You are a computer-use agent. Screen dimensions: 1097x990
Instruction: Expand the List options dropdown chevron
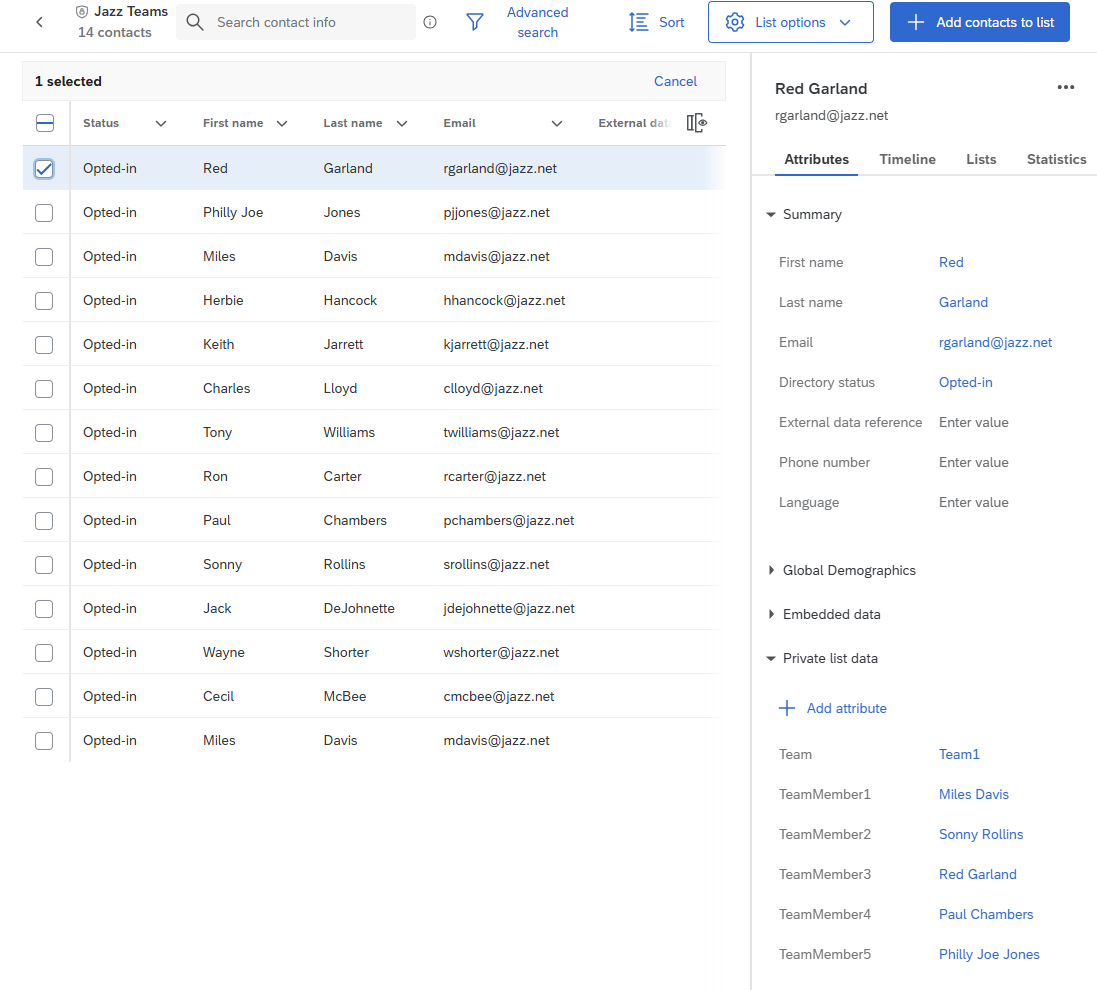[x=845, y=22]
